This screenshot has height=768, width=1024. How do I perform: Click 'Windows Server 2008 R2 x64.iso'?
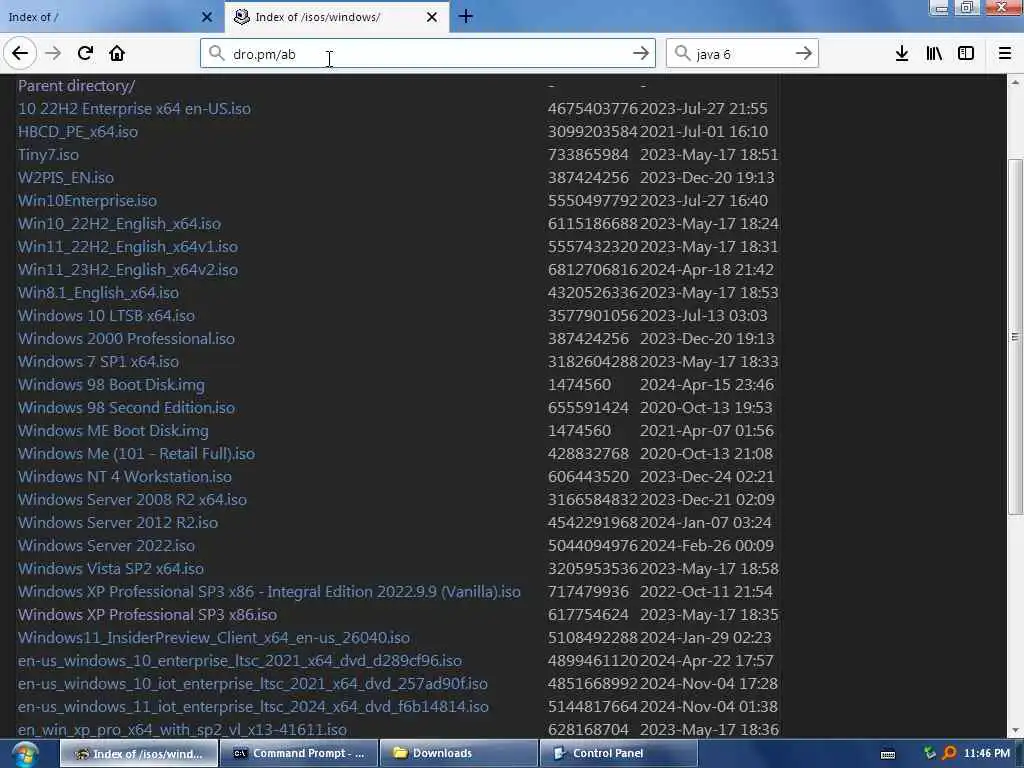coord(132,500)
